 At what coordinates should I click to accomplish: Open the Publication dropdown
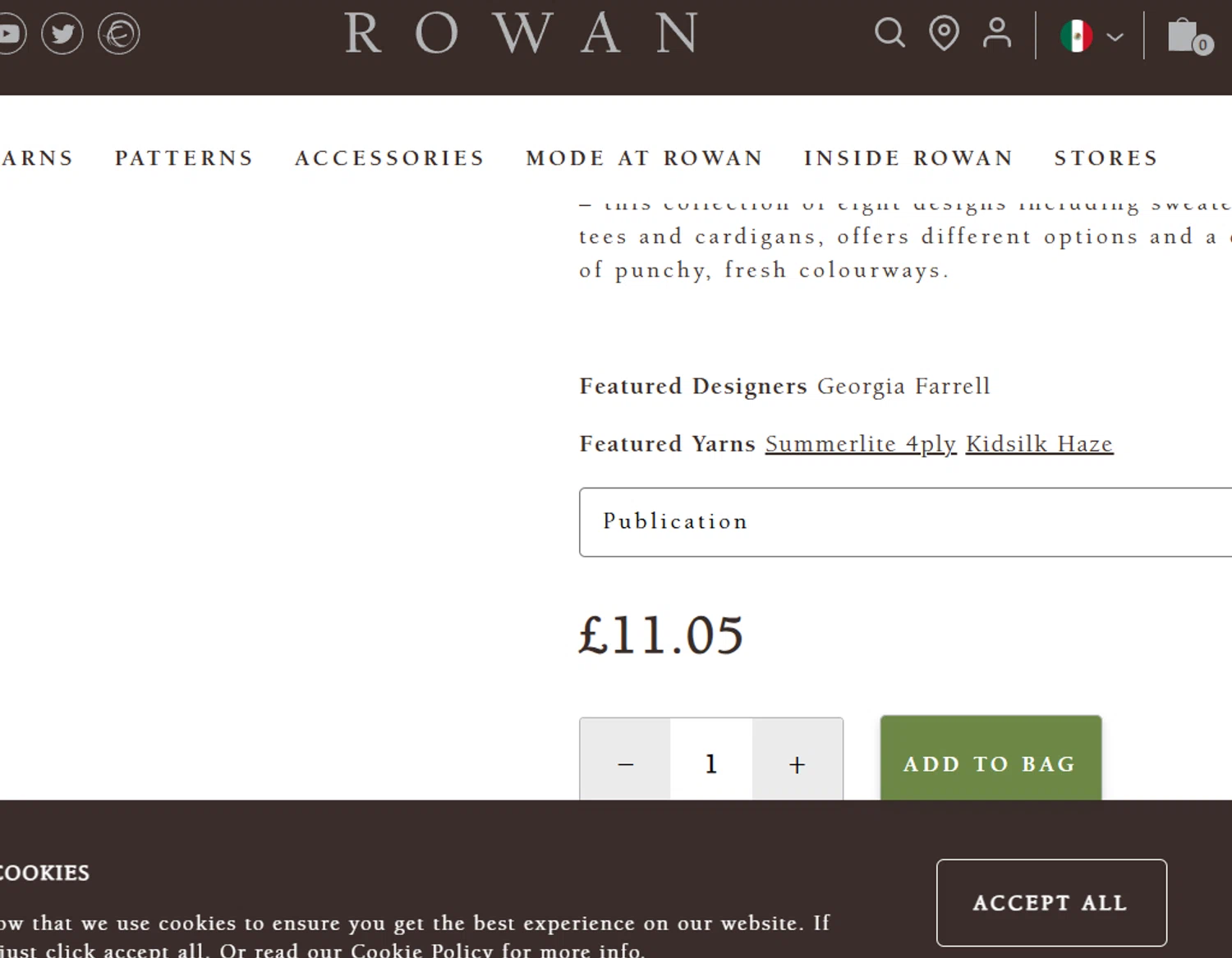click(x=905, y=522)
